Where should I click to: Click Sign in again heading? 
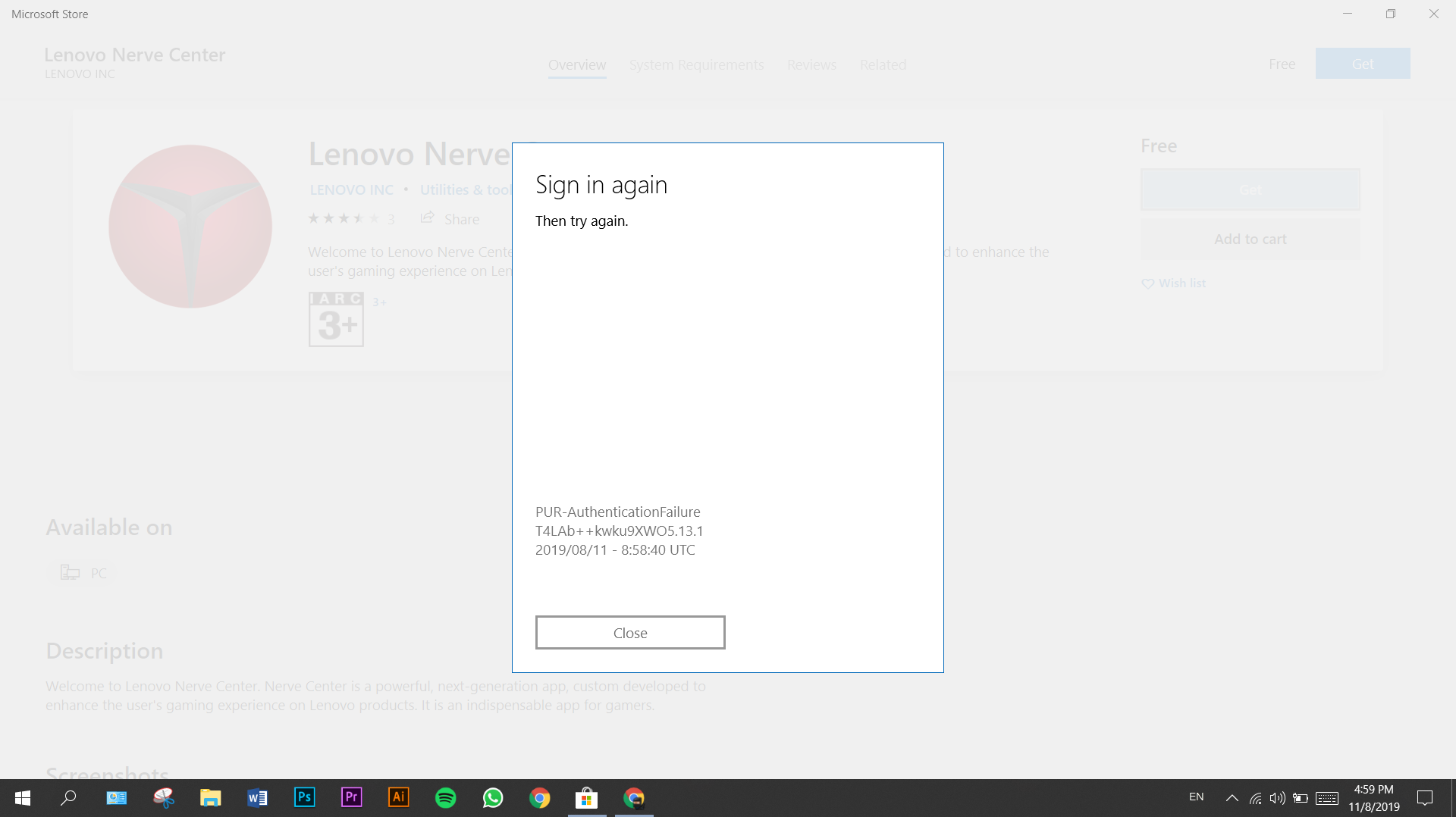coord(601,186)
